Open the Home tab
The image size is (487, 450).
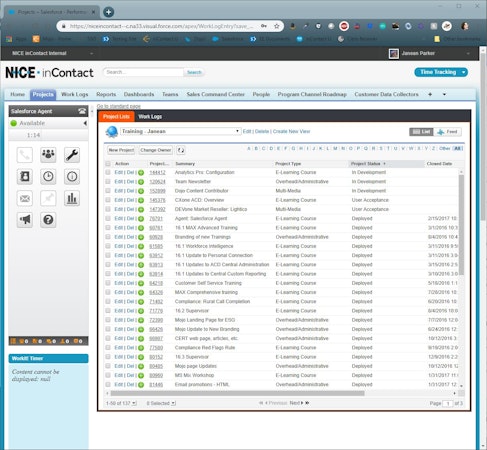pos(17,94)
